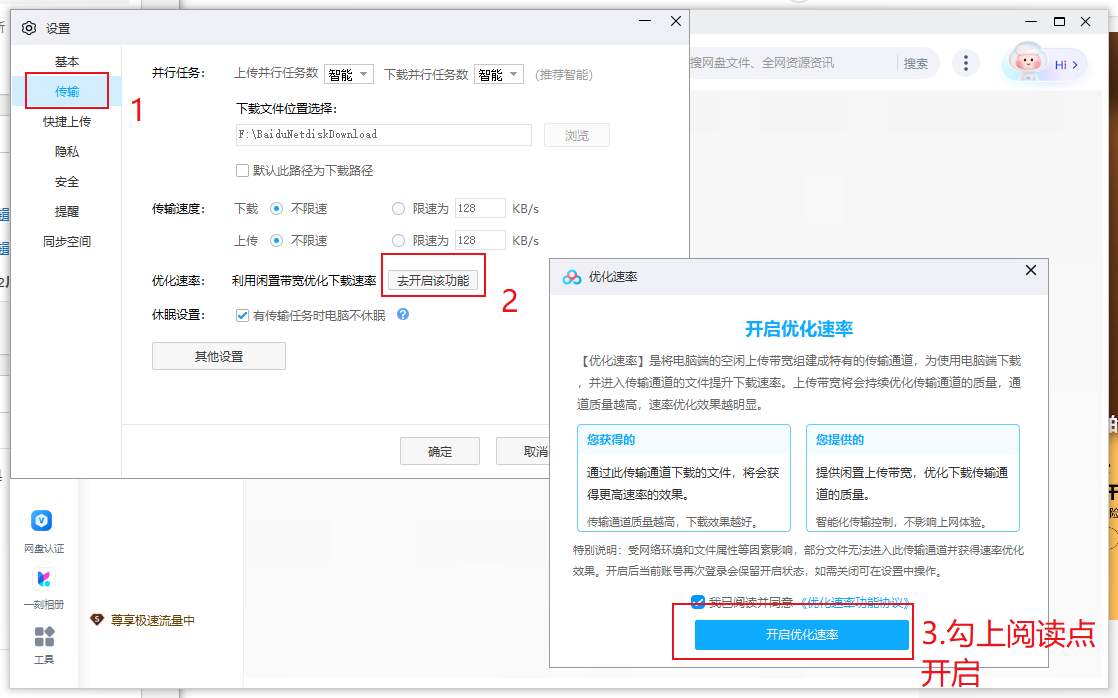
Task: Click the user avatar in main window
Action: (1027, 63)
